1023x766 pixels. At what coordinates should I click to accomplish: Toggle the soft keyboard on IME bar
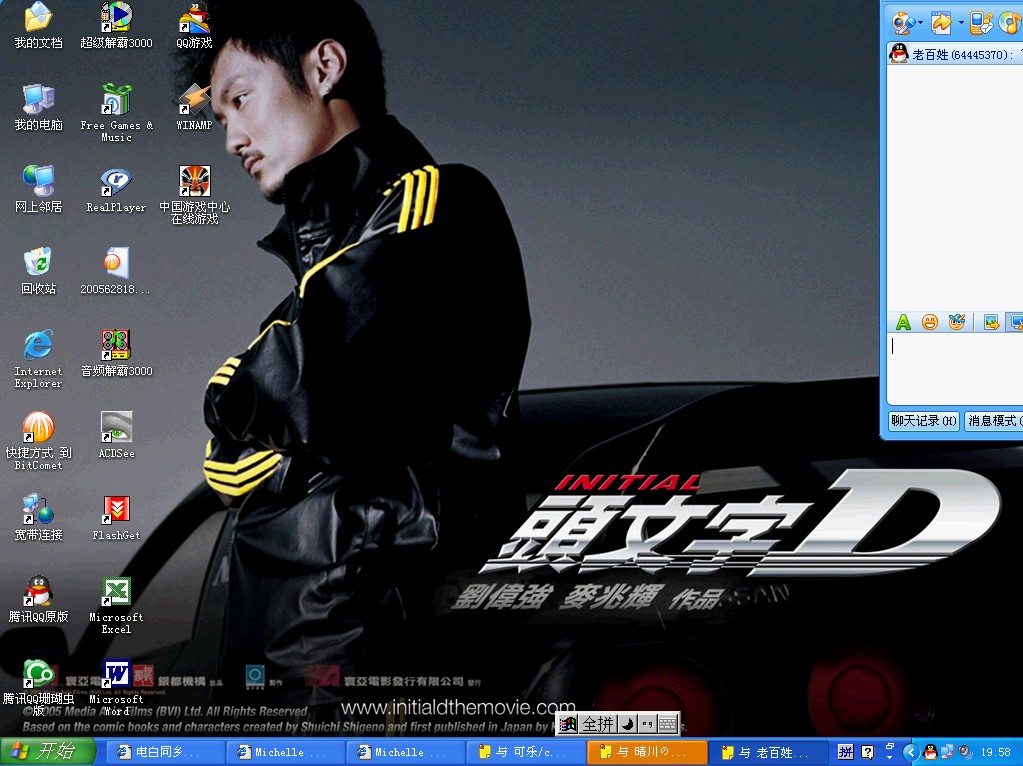click(x=667, y=724)
